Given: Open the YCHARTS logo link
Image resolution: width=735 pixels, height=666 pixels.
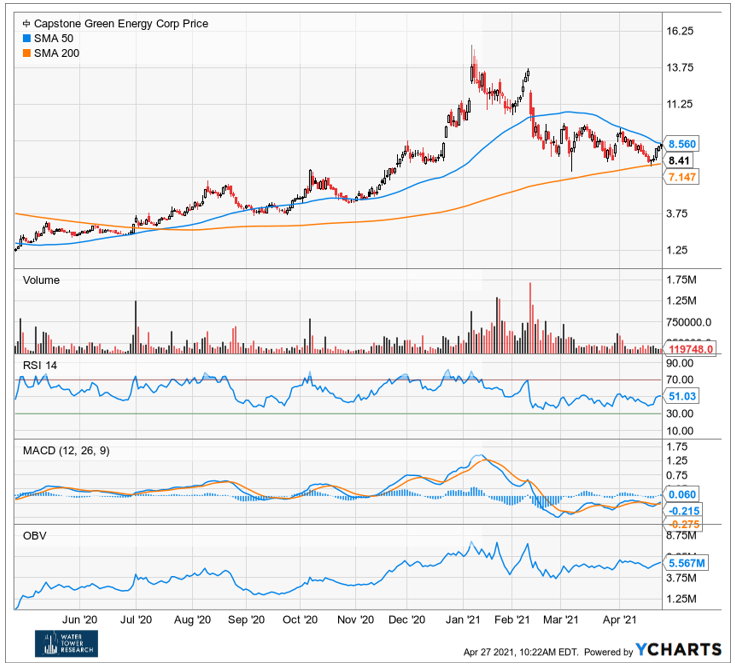Looking at the screenshot, I should tap(678, 650).
